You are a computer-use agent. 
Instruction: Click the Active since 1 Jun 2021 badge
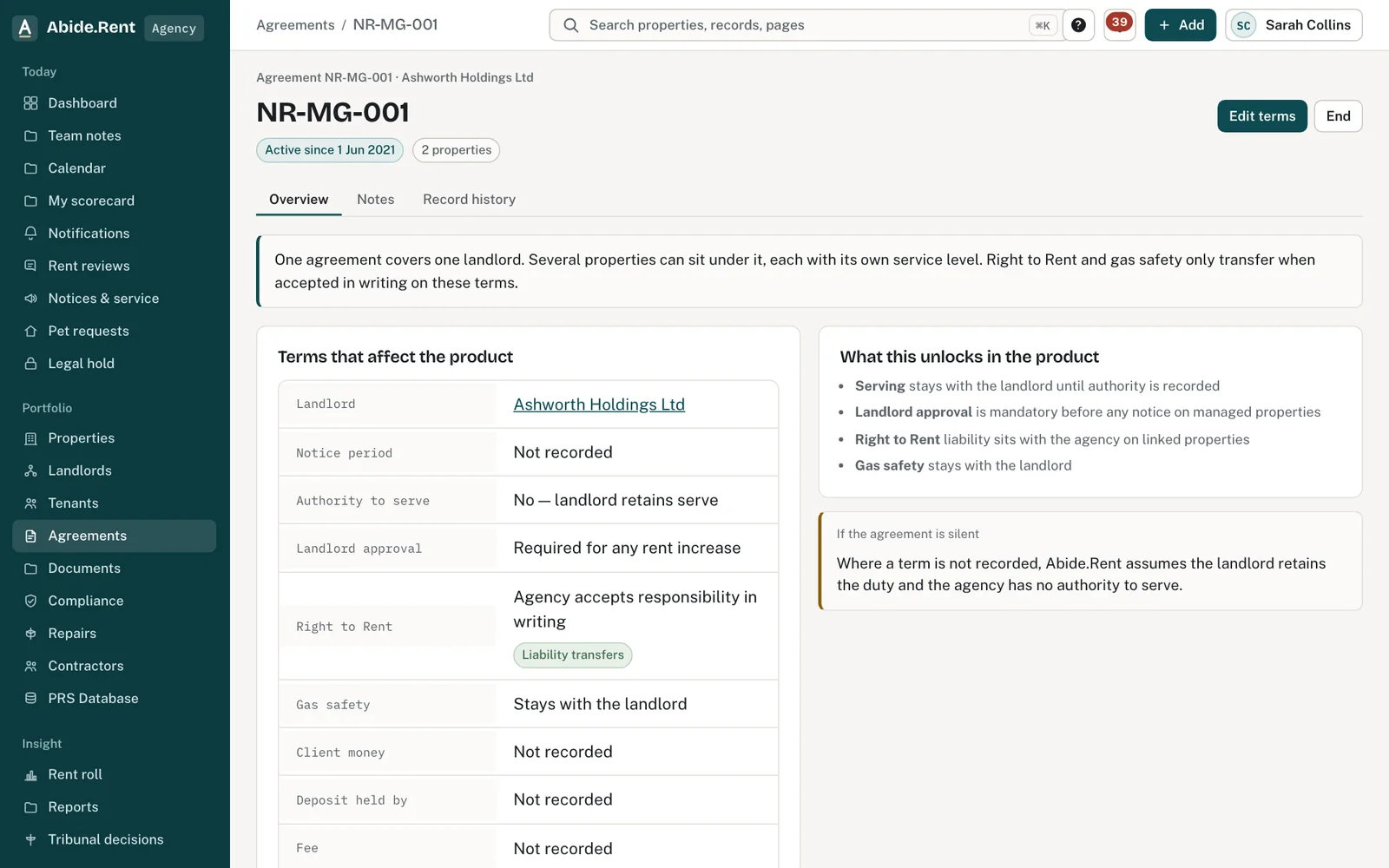tap(330, 150)
